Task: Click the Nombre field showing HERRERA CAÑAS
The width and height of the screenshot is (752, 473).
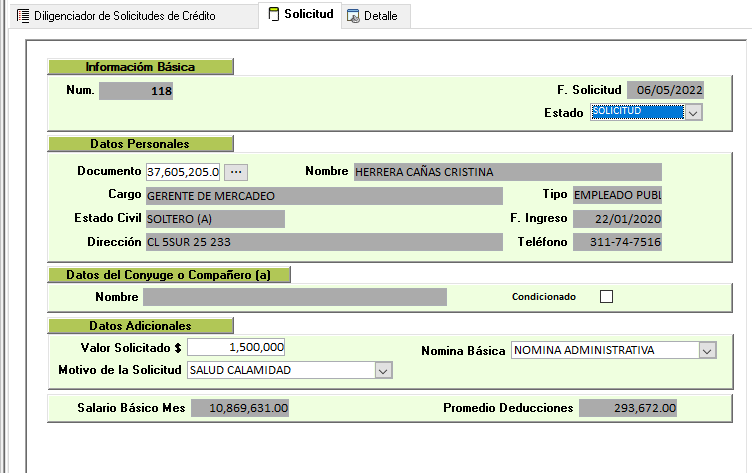Action: tap(507, 172)
